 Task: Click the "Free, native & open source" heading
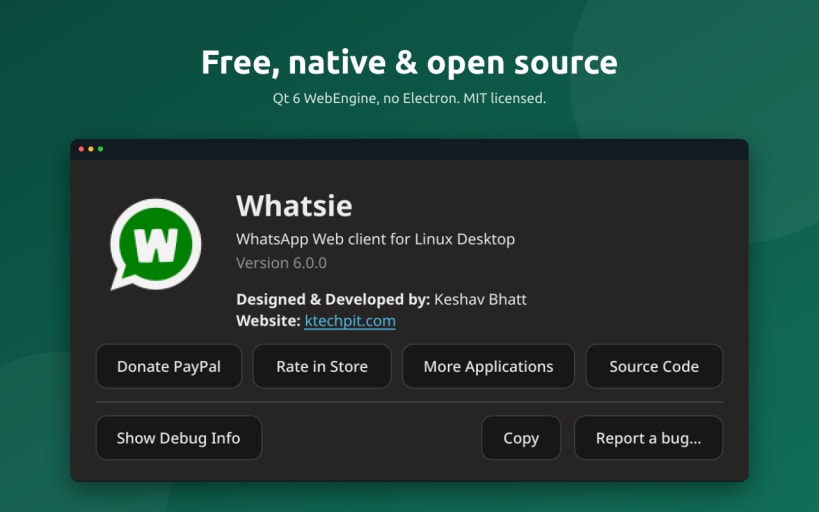pos(410,62)
